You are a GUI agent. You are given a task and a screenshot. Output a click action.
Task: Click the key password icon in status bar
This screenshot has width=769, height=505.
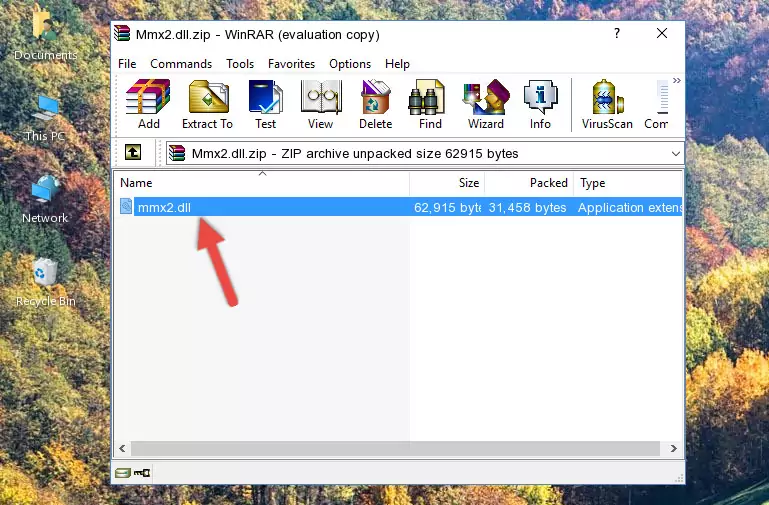142,473
